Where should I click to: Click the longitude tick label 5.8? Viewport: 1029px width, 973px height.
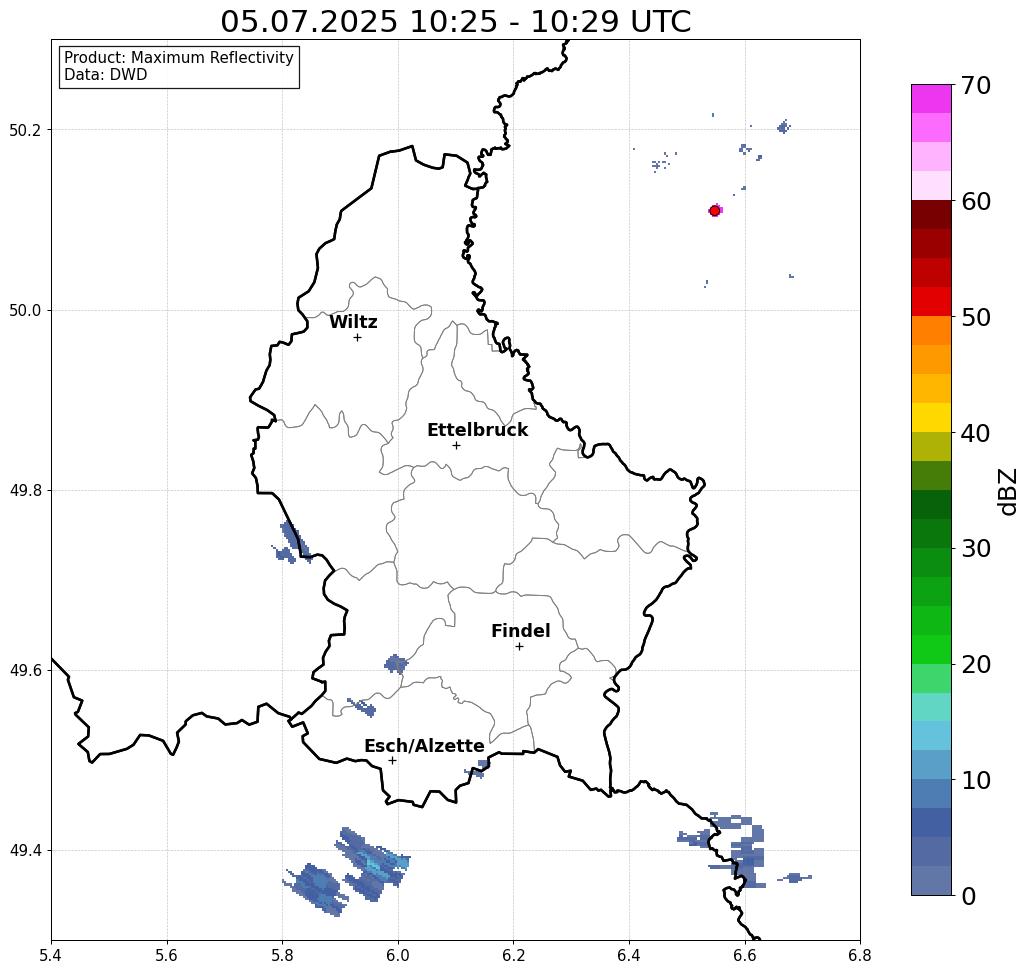[282, 956]
